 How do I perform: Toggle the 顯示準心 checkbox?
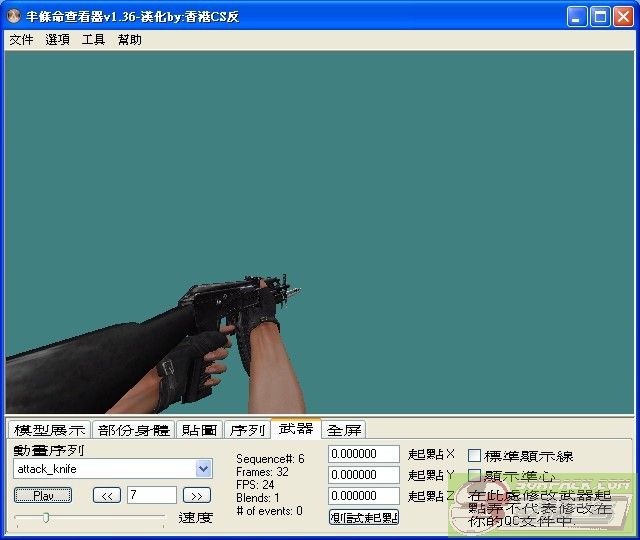click(x=475, y=476)
